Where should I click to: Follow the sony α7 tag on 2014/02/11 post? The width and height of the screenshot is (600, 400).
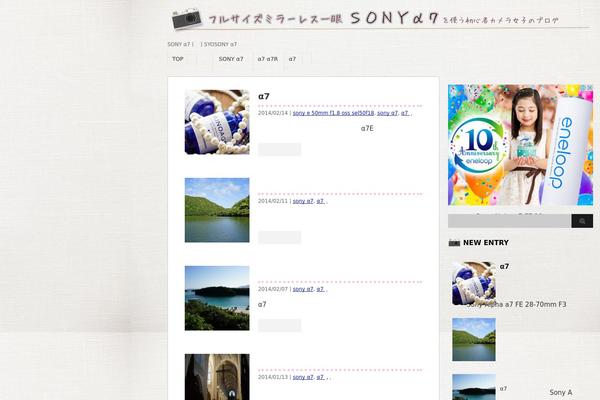(303, 201)
